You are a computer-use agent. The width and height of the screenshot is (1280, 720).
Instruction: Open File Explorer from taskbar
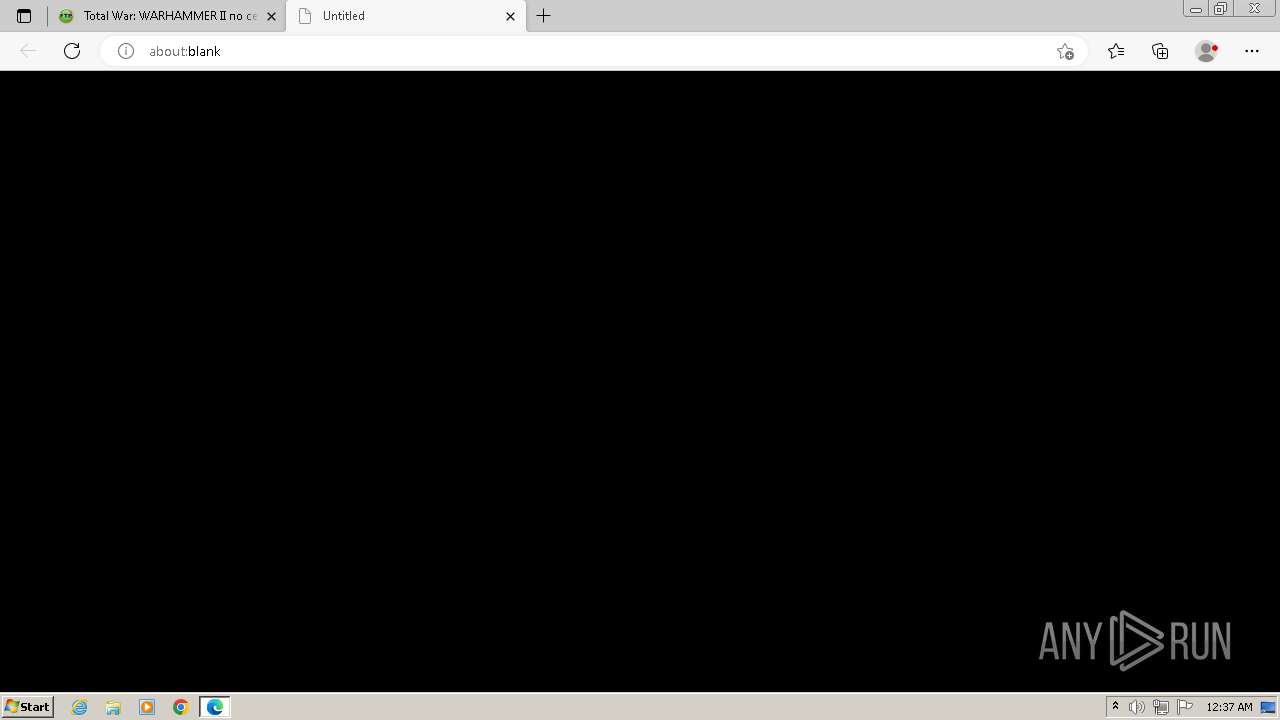point(113,707)
